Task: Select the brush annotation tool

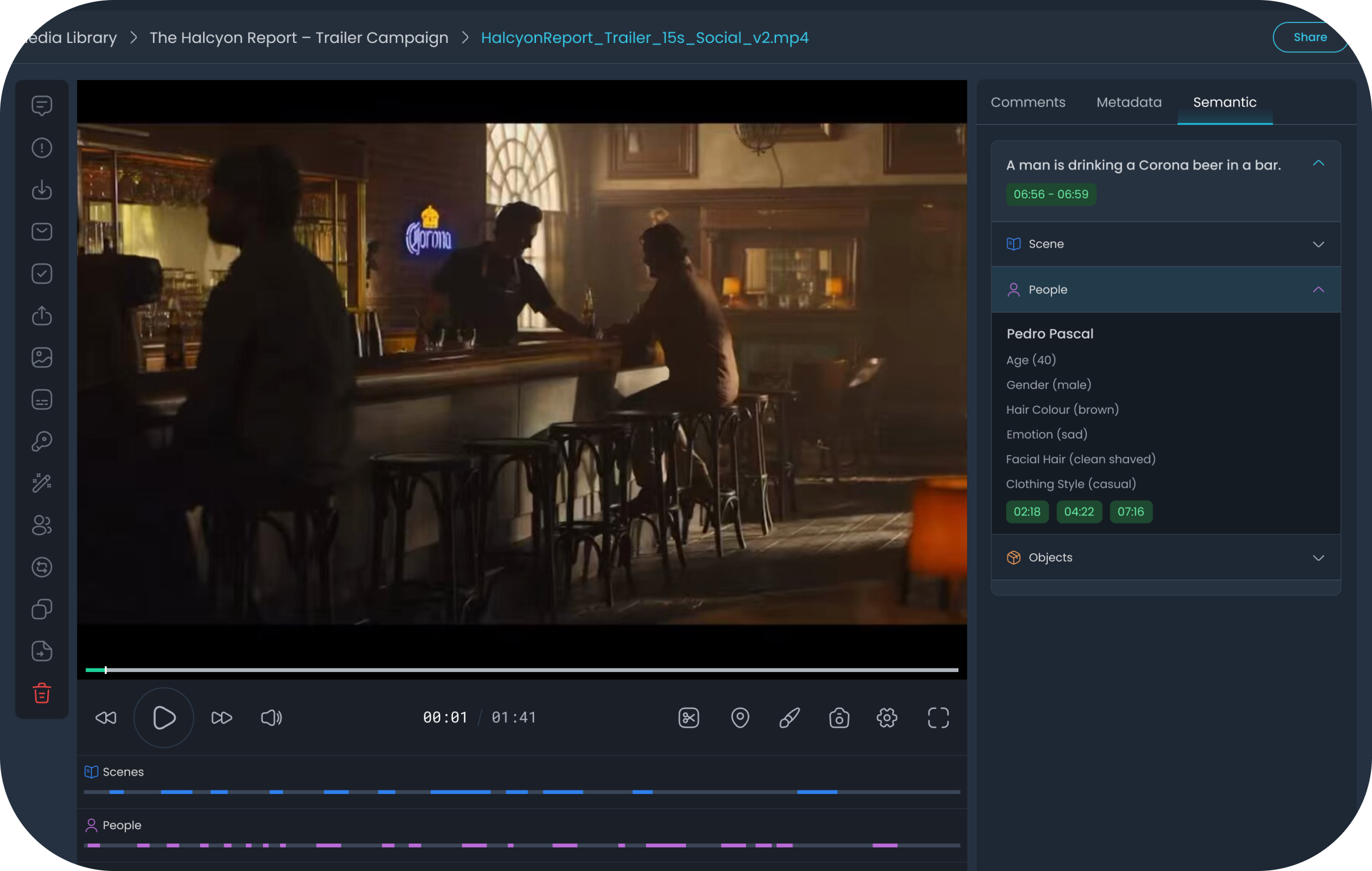Action: (x=789, y=717)
